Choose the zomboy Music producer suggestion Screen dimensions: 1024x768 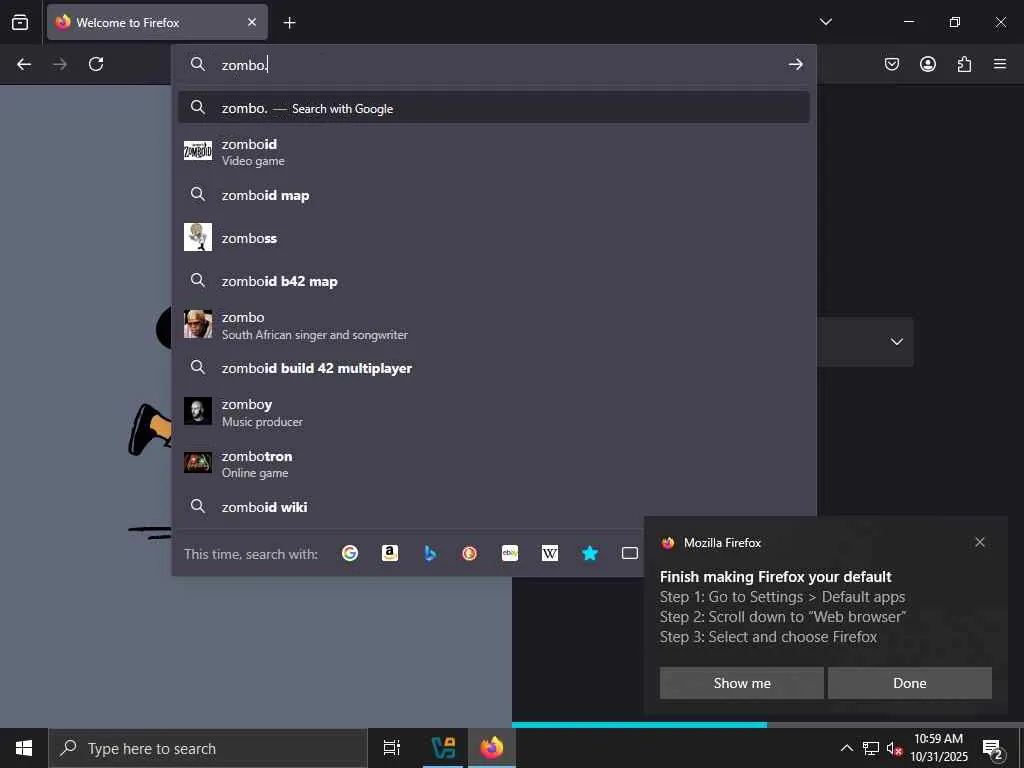pos(494,411)
